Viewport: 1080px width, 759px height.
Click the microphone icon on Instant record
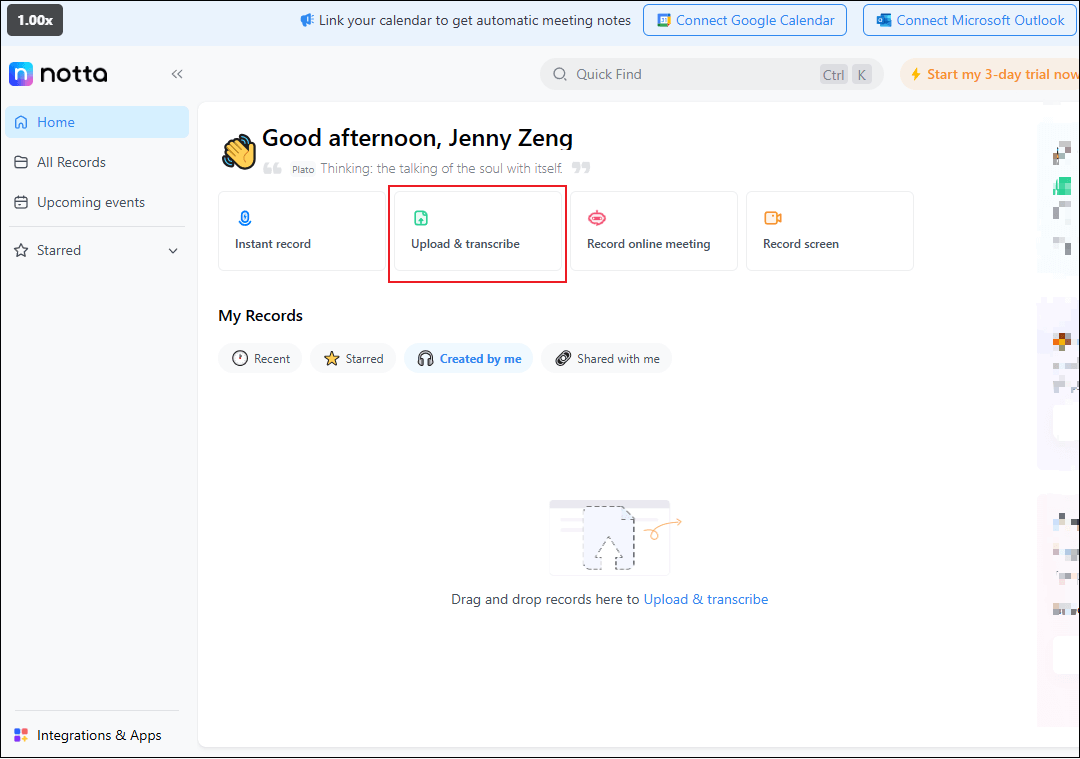[245, 218]
